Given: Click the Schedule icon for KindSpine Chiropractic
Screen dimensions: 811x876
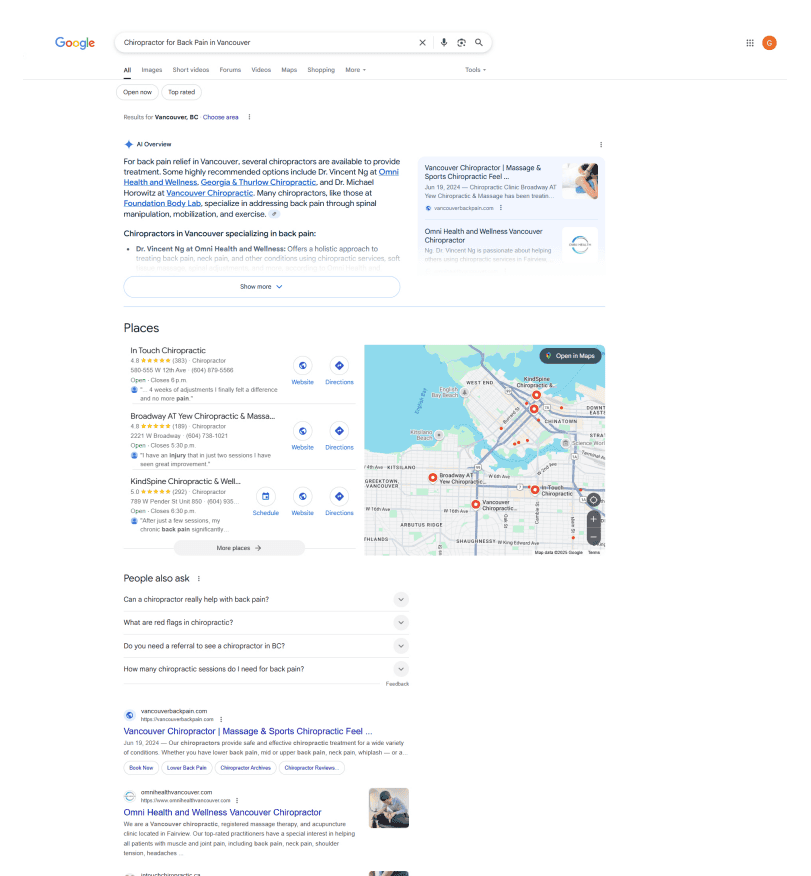Looking at the screenshot, I should (x=266, y=497).
